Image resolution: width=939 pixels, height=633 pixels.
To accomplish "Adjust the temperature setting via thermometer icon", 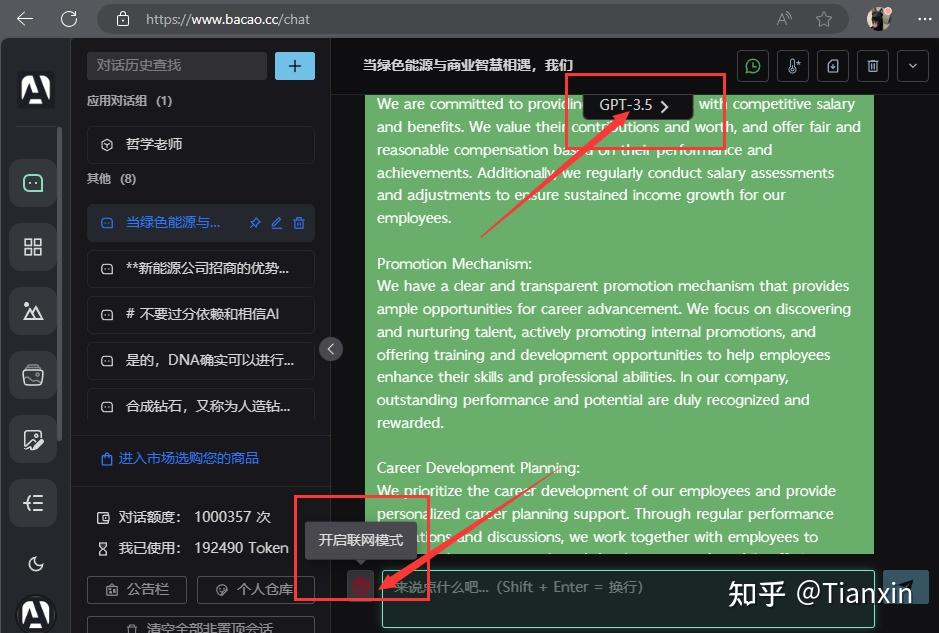I will 792,65.
